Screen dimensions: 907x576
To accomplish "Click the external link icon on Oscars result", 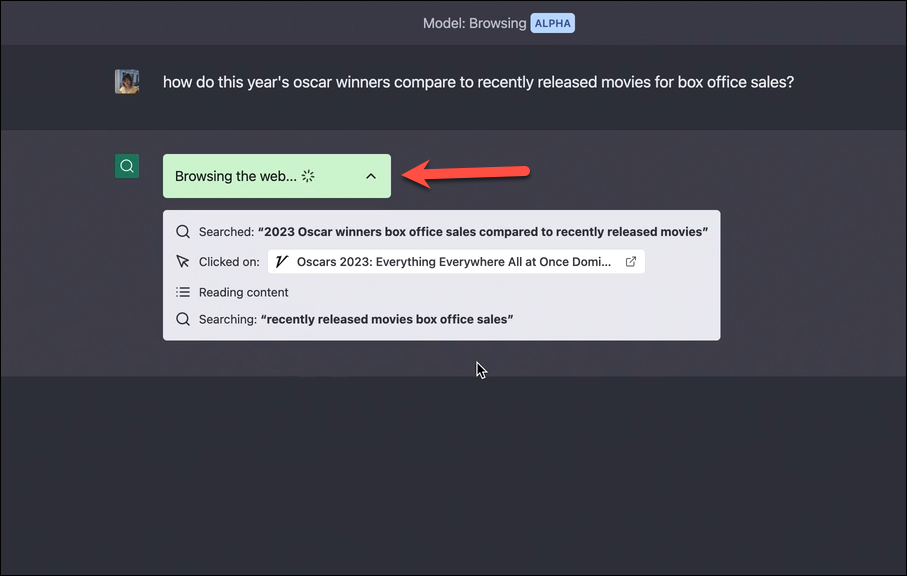I will pos(631,261).
